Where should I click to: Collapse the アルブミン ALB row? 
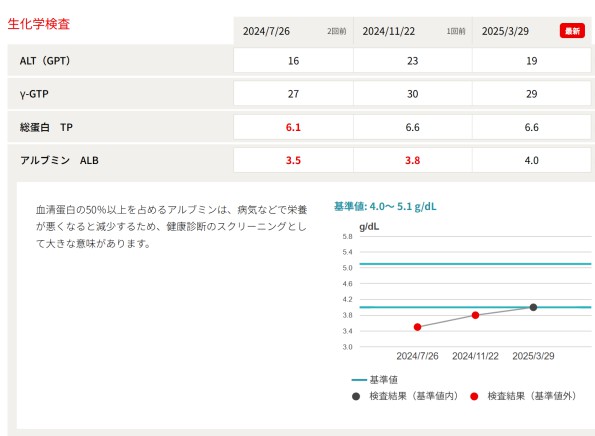click(x=59, y=161)
